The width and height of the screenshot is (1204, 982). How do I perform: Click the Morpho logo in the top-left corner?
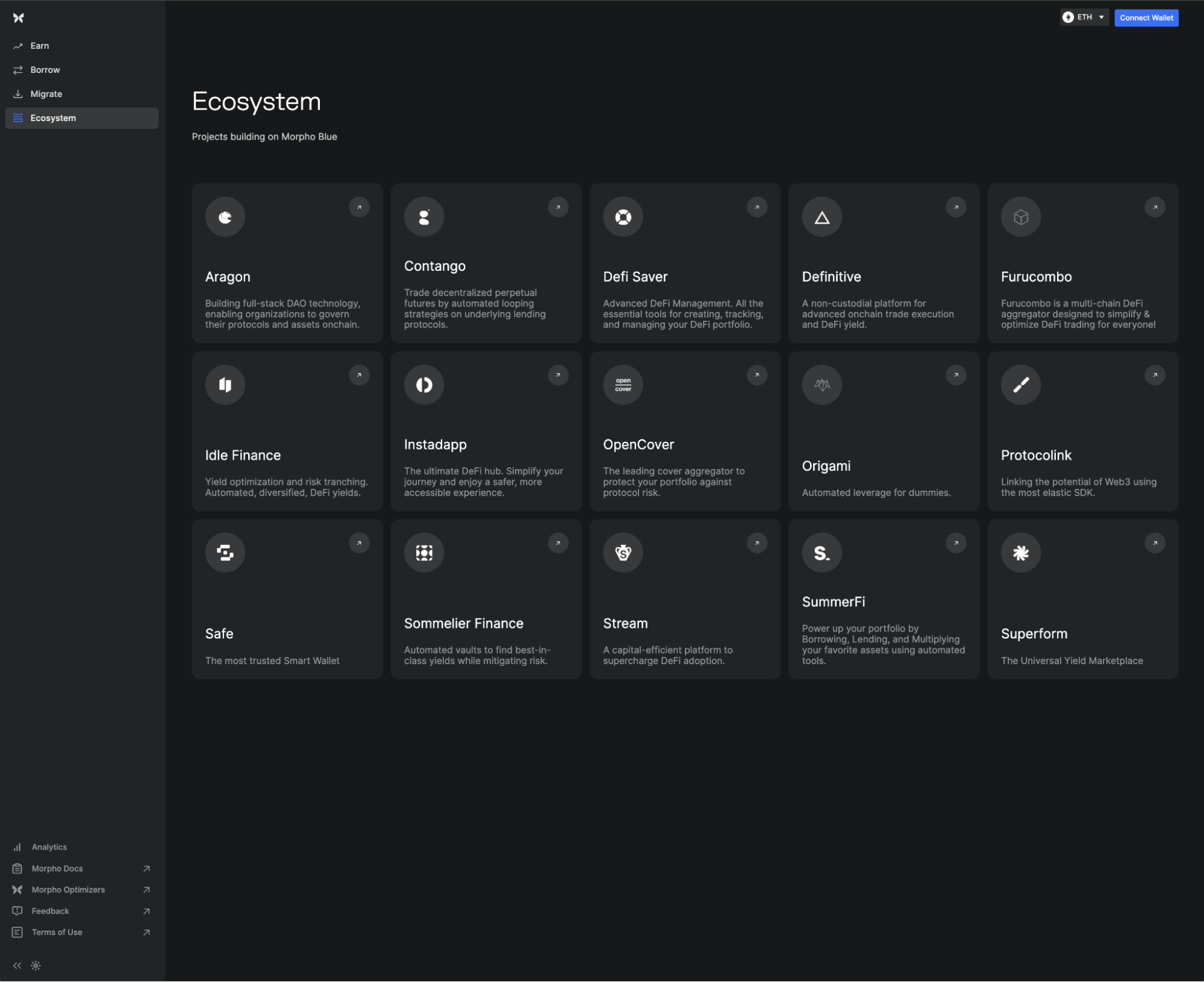click(x=18, y=17)
